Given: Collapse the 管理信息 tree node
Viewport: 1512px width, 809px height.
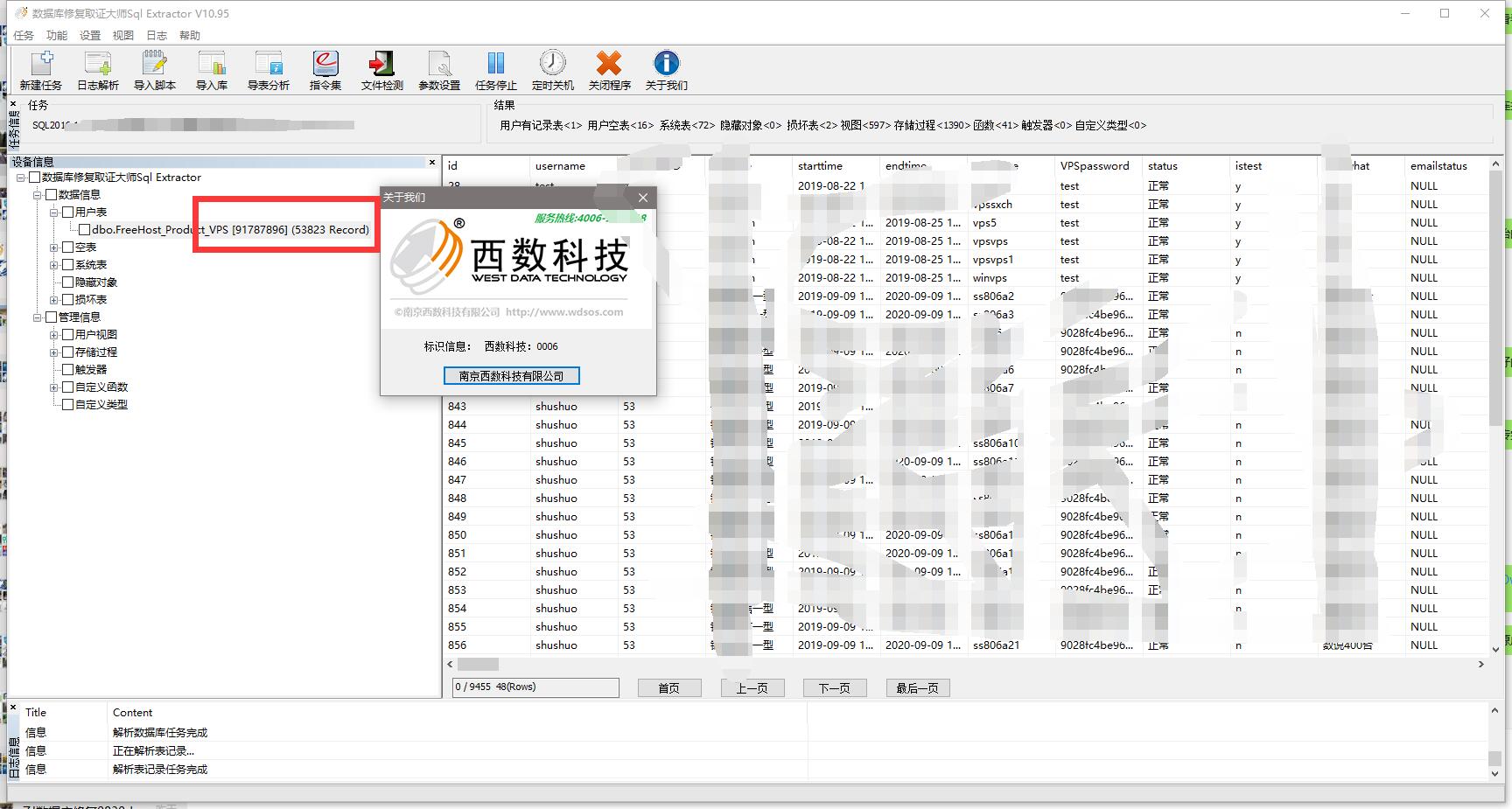Looking at the screenshot, I should [x=38, y=317].
